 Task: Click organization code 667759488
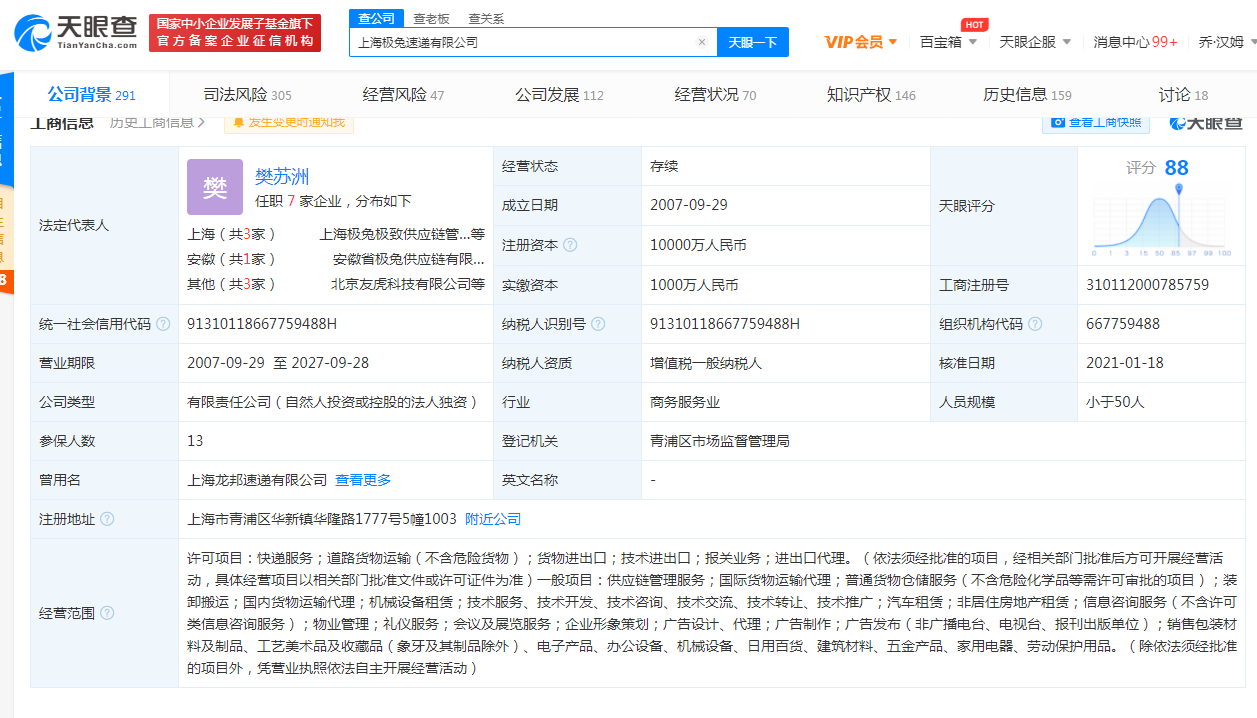(x=1123, y=324)
